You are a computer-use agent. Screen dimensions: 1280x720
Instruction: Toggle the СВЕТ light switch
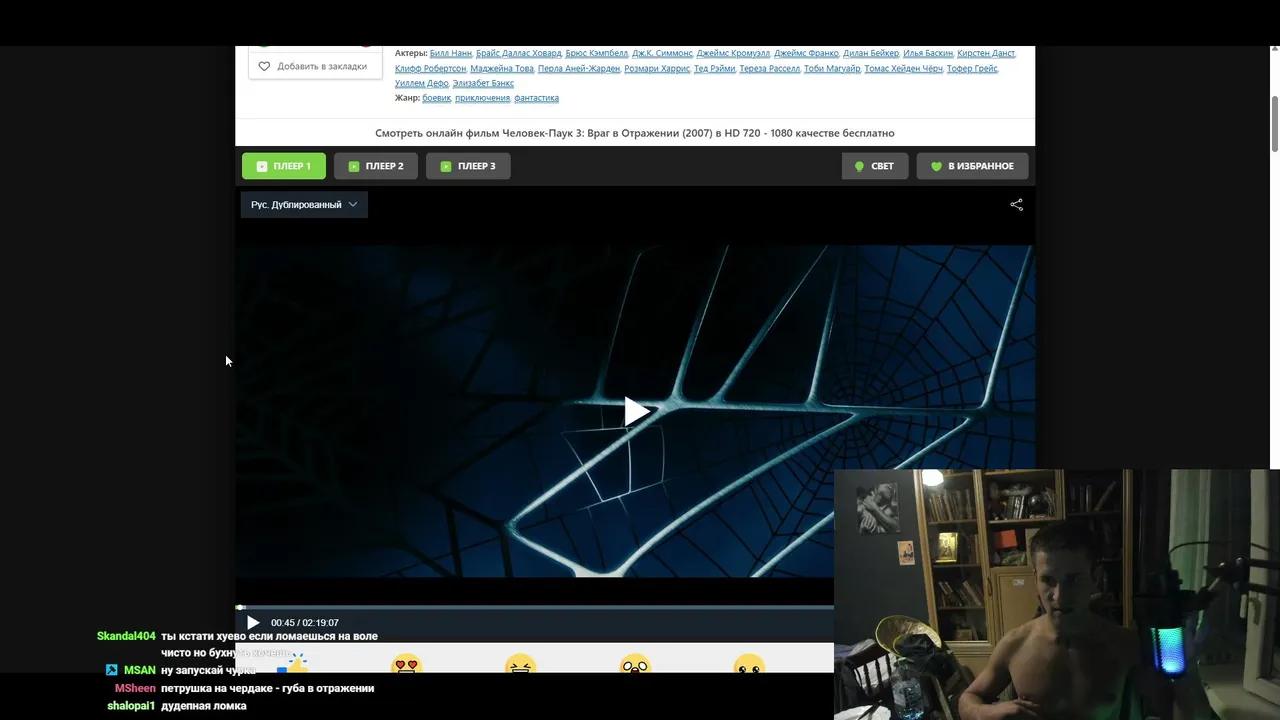pos(874,166)
